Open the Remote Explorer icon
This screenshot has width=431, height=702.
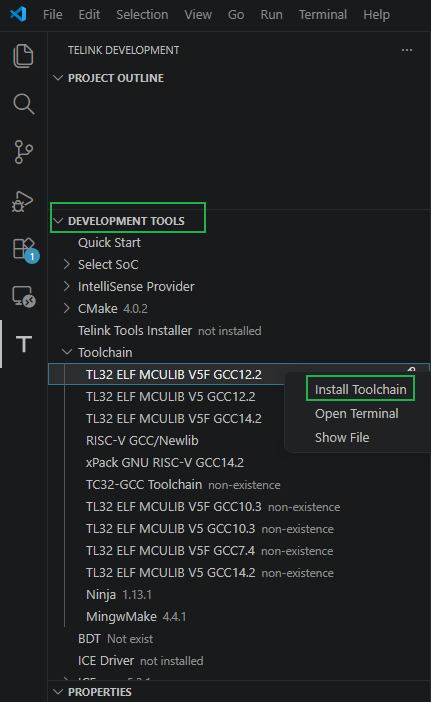(24, 296)
